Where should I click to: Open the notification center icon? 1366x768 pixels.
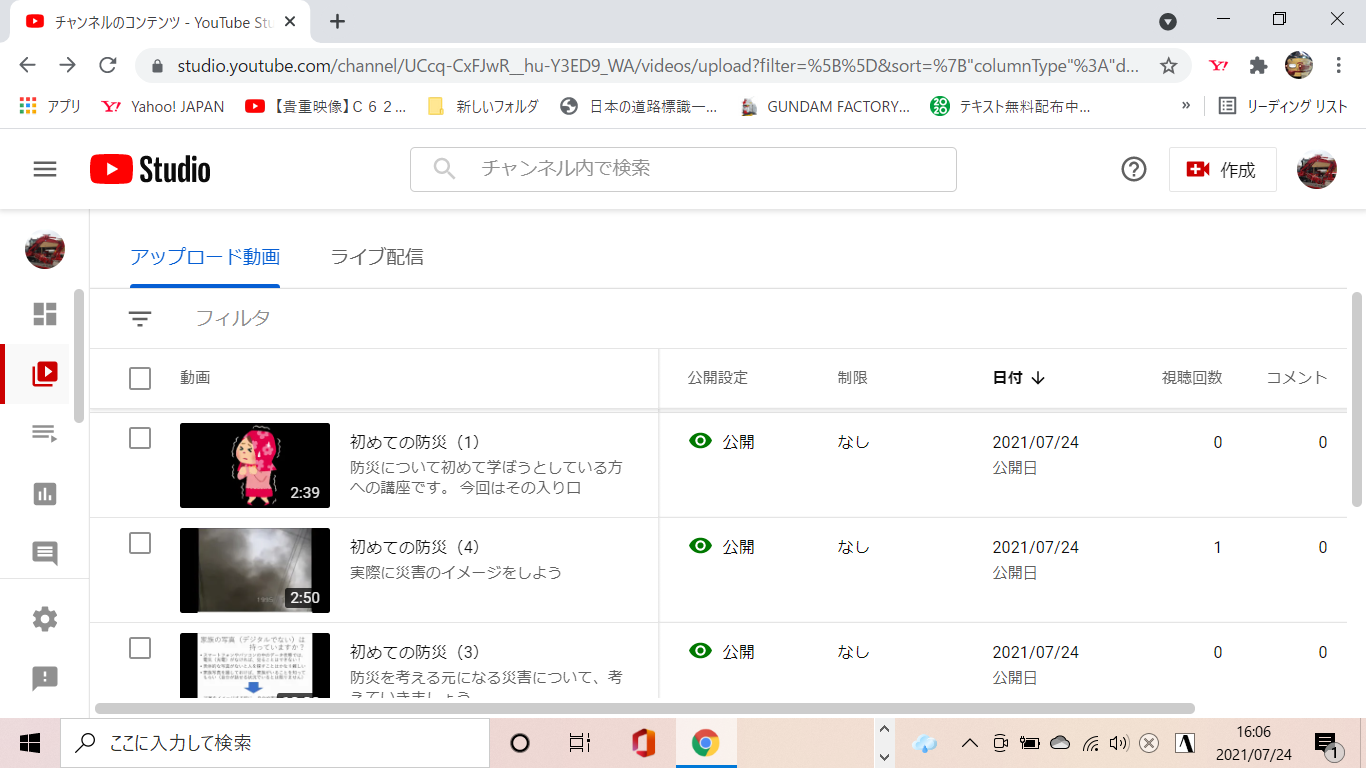click(x=1326, y=743)
